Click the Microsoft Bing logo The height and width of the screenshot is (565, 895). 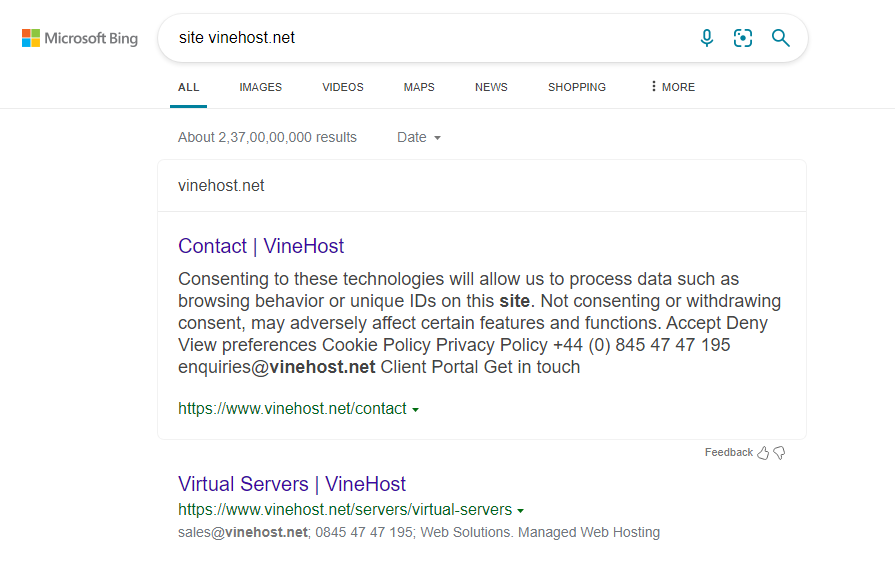80,39
